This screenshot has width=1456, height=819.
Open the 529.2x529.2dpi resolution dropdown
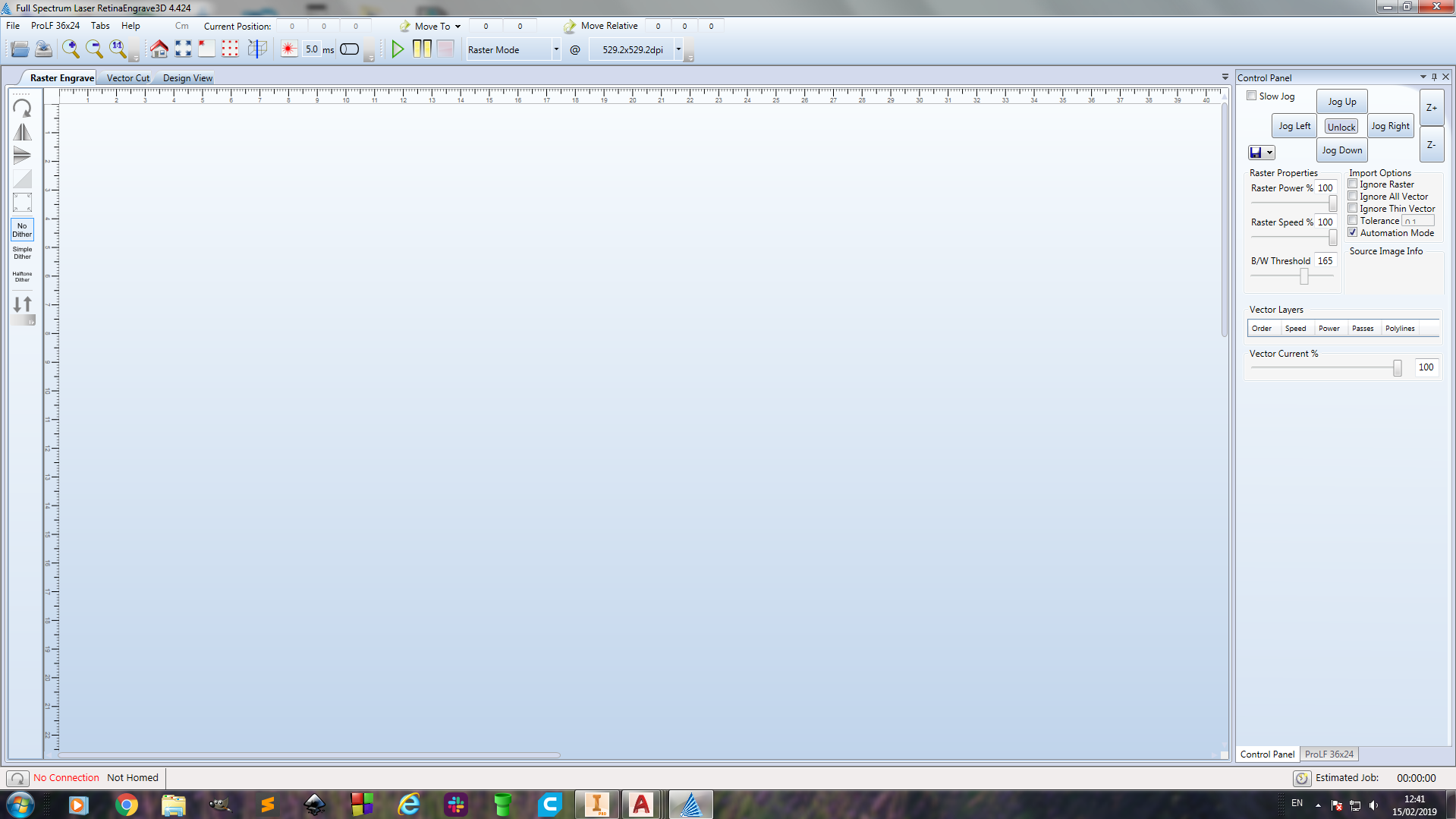coord(678,49)
